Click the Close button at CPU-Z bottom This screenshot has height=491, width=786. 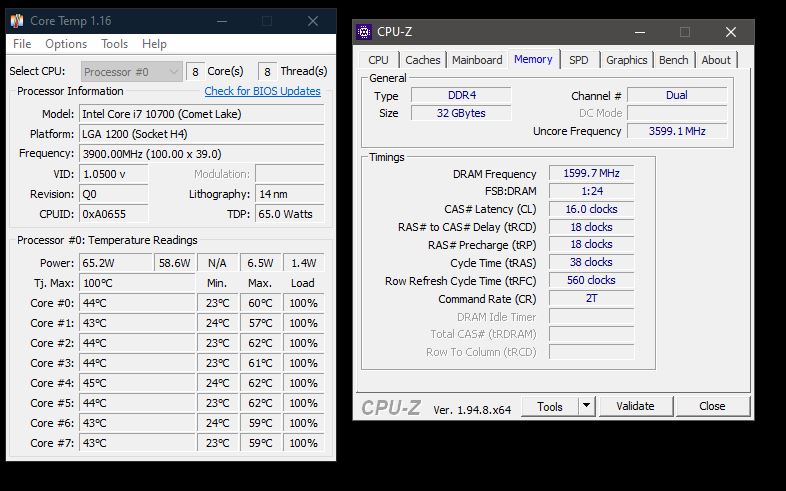coord(712,406)
